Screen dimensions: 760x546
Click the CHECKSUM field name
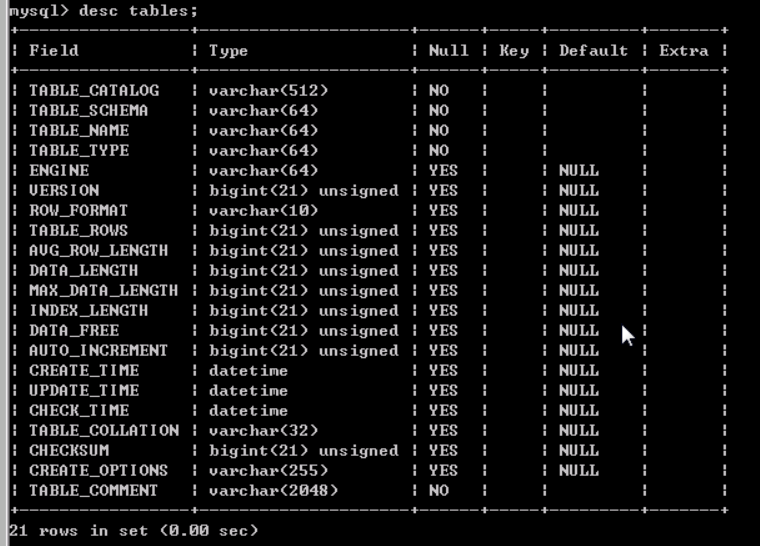tap(69, 450)
